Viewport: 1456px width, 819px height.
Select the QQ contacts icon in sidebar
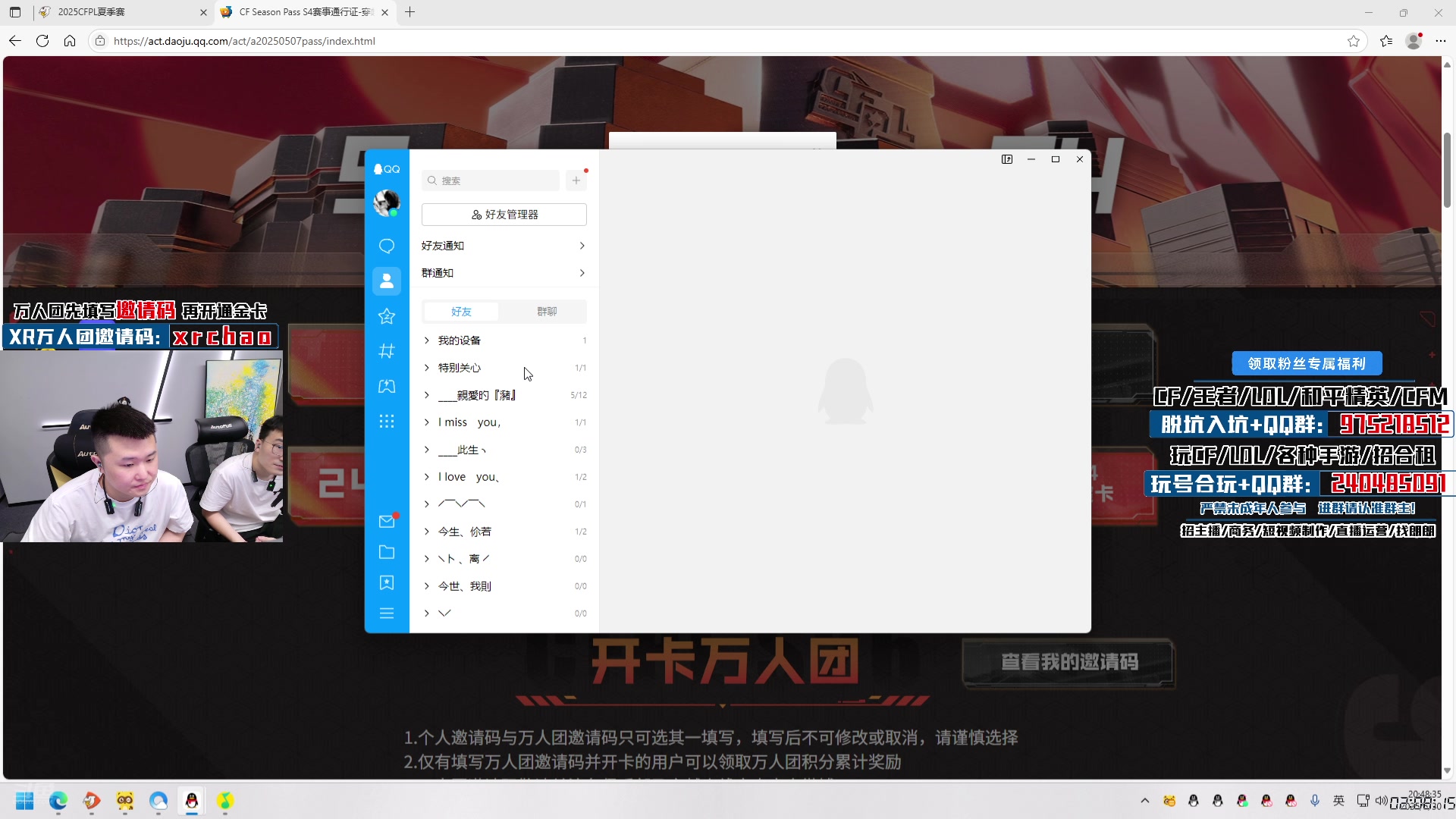click(387, 281)
